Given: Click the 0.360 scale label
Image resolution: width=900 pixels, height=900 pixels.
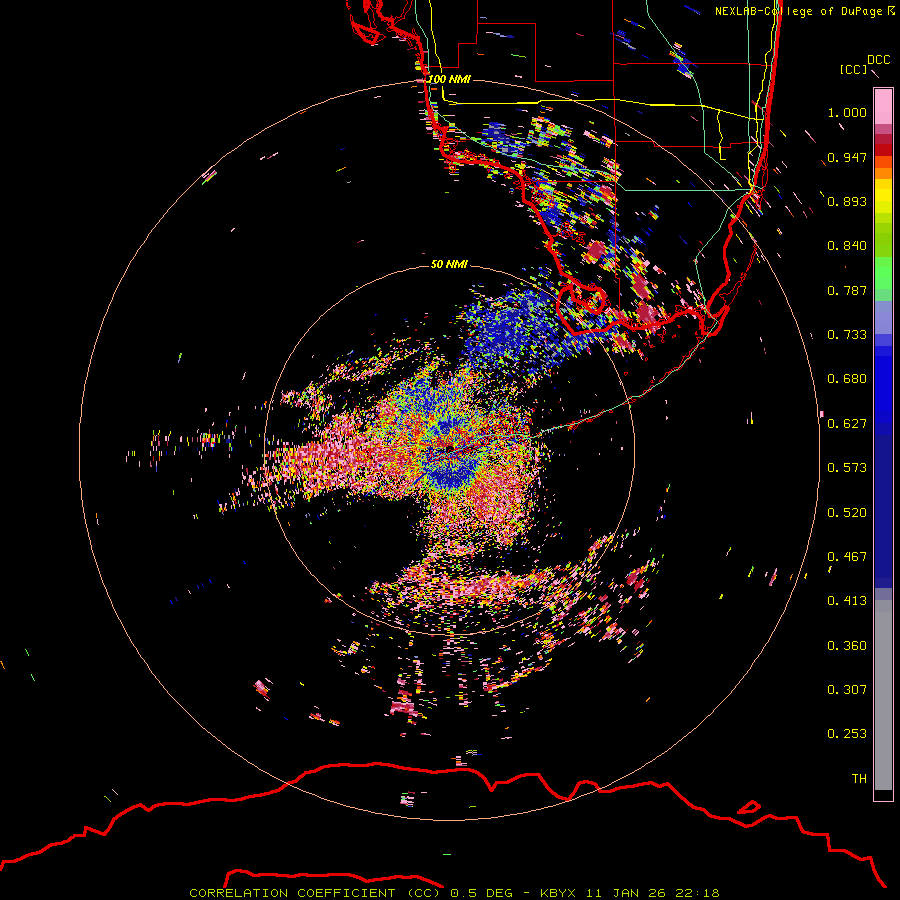Looking at the screenshot, I should tap(847, 646).
